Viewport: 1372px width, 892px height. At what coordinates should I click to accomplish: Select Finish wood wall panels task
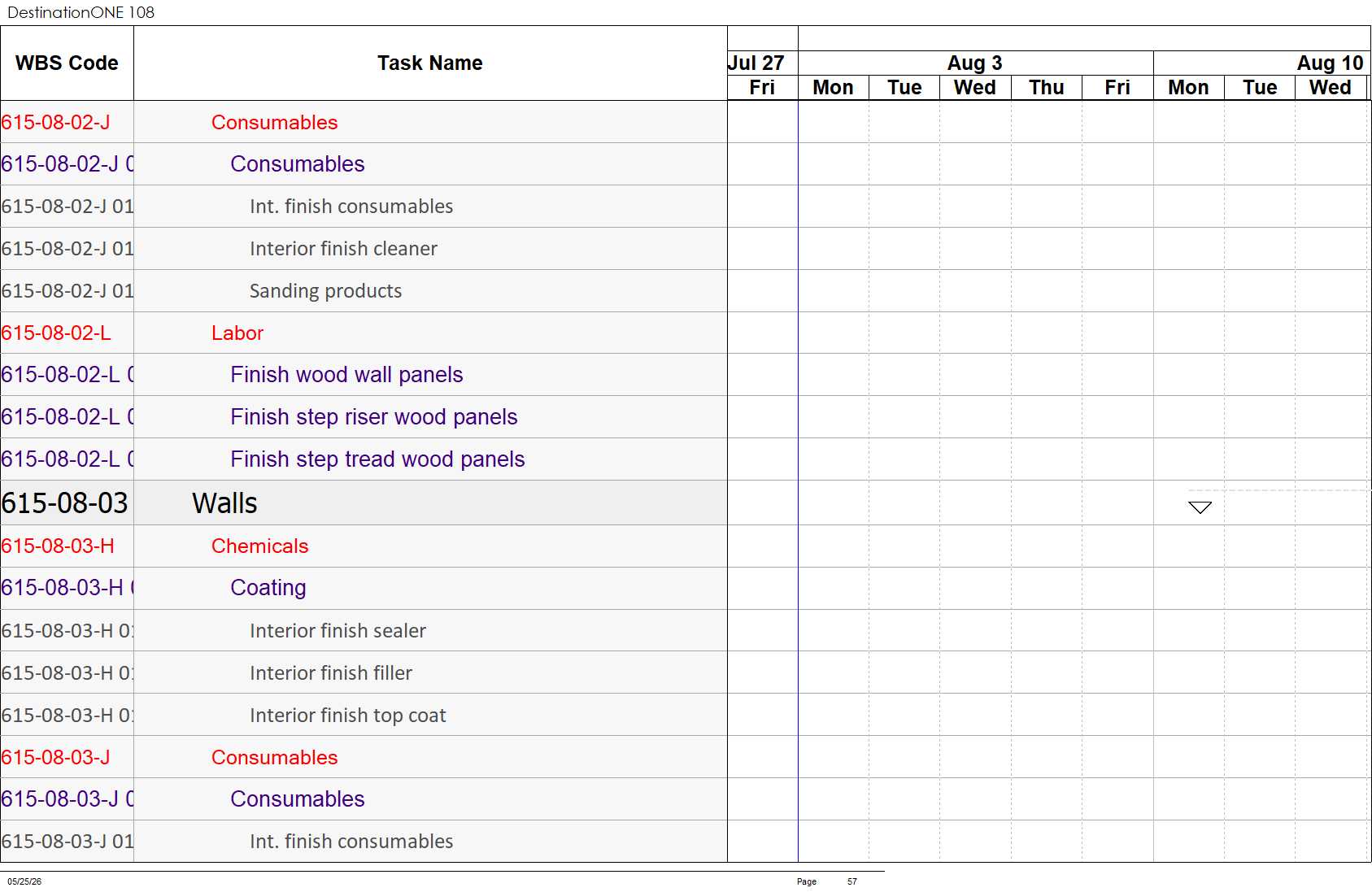pyautogui.click(x=346, y=375)
